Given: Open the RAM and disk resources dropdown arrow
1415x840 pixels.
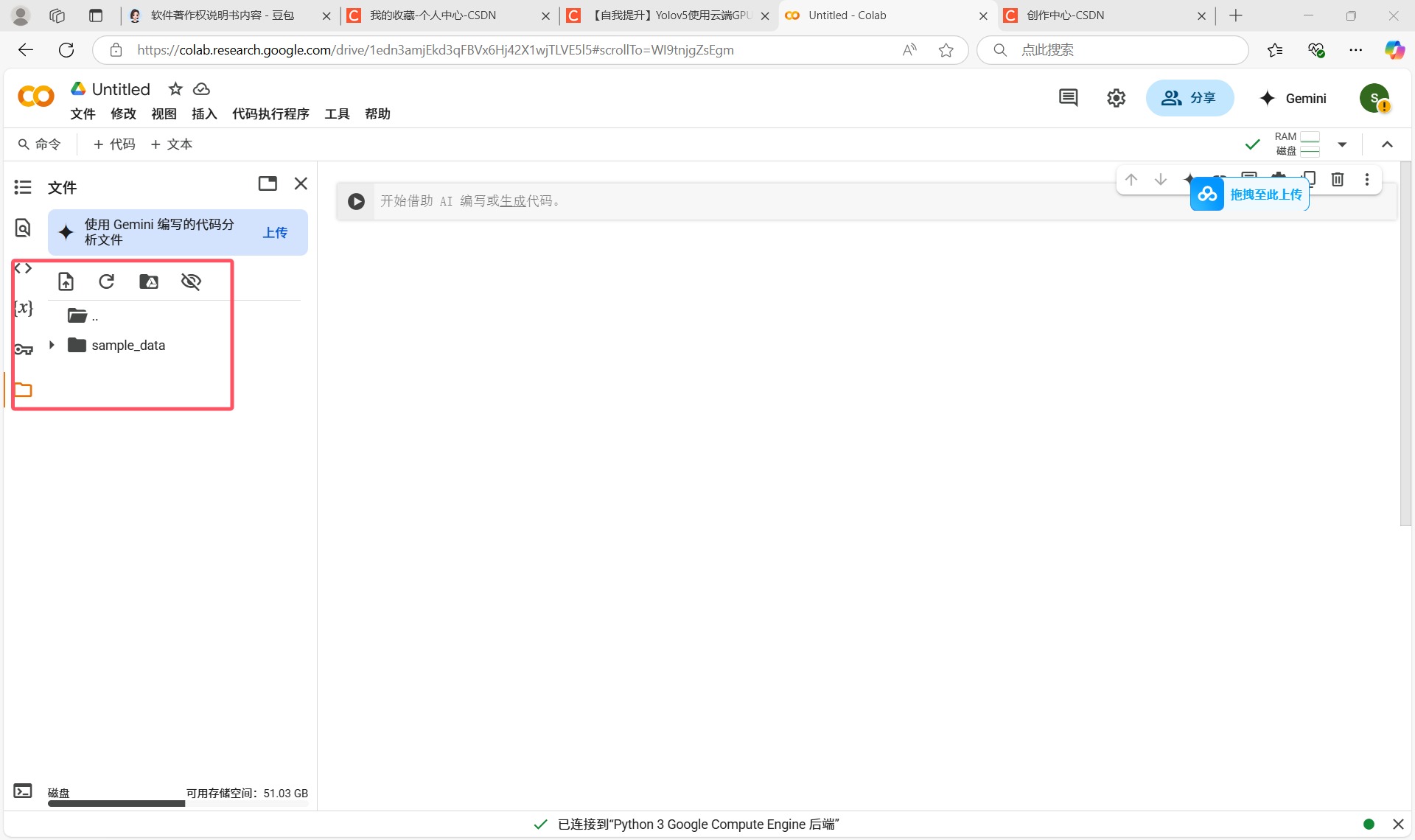Looking at the screenshot, I should tap(1342, 144).
